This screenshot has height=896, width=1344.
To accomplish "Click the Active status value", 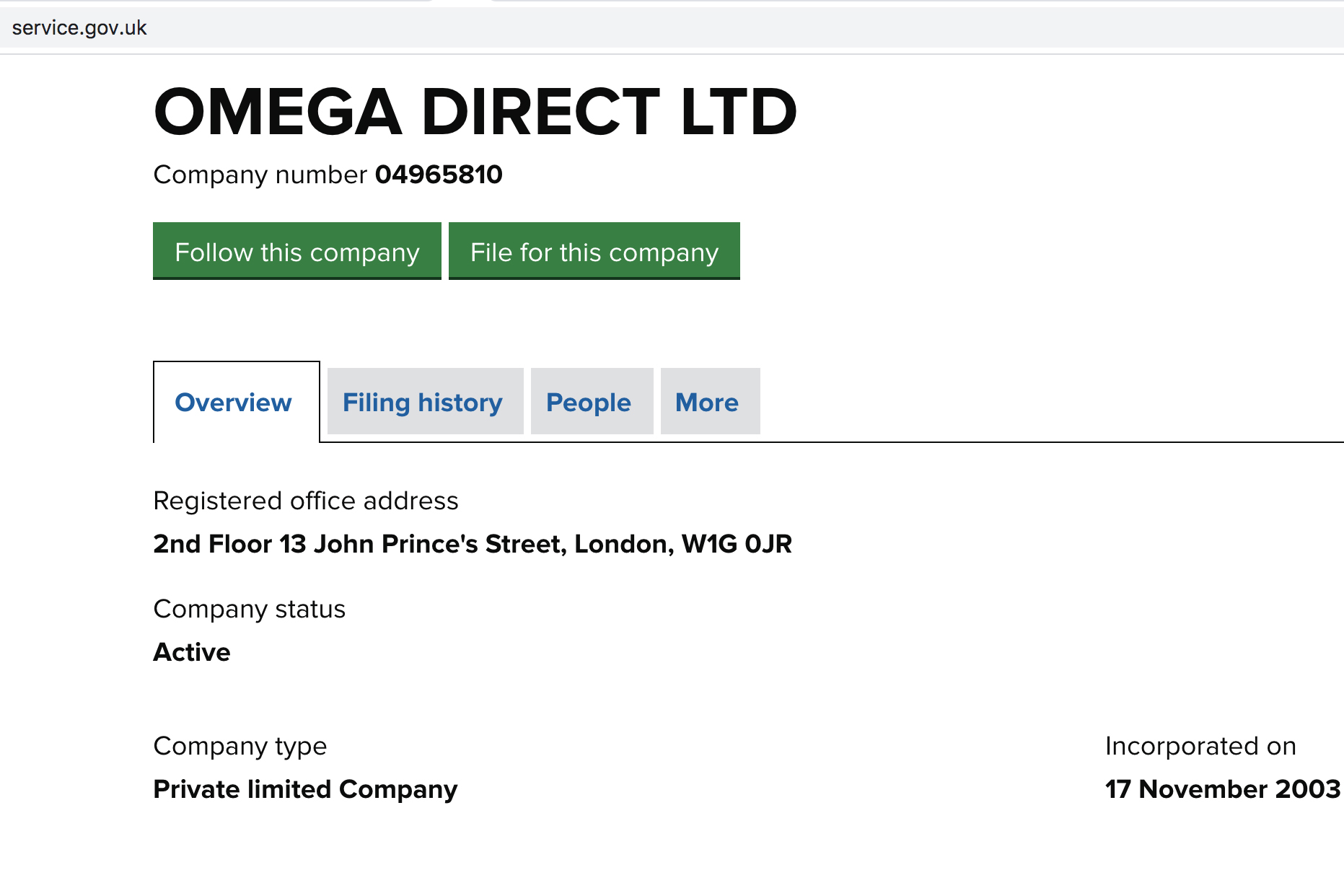I will click(192, 652).
